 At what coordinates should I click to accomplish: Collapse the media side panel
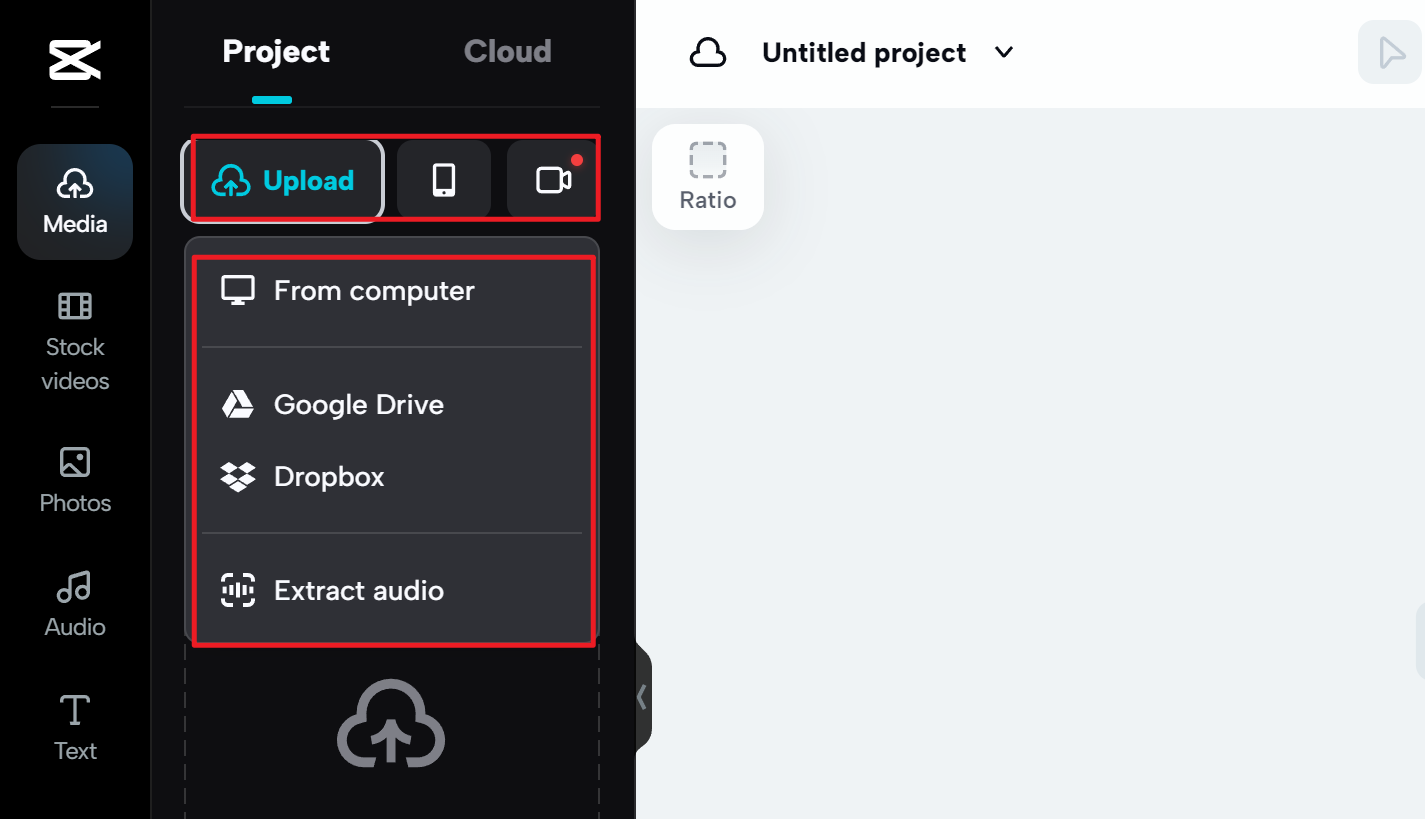pos(642,697)
